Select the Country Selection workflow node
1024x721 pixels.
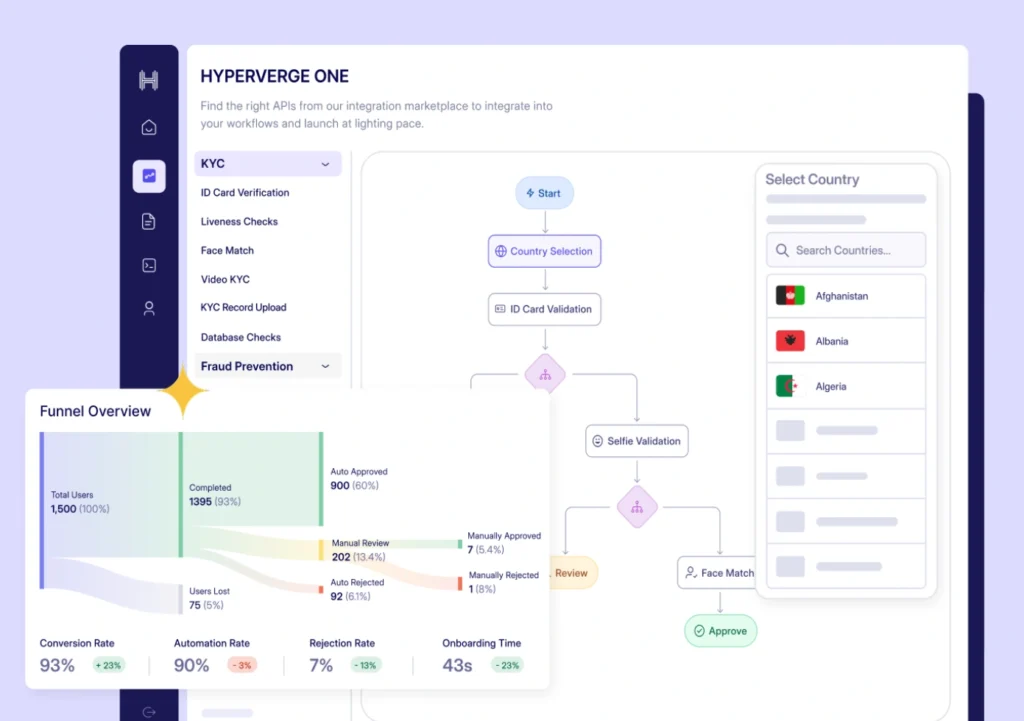click(544, 251)
